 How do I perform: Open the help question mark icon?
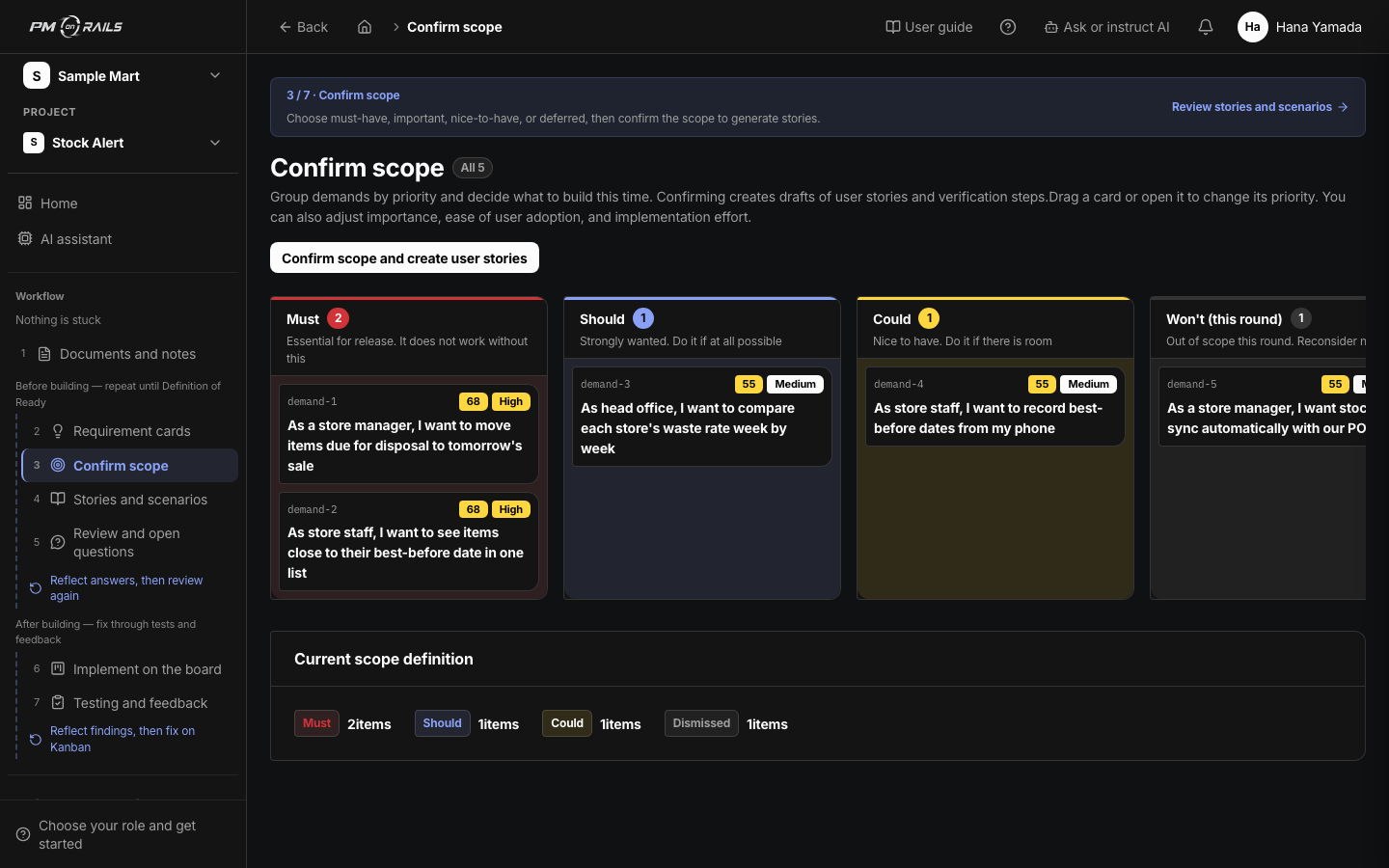1008,27
